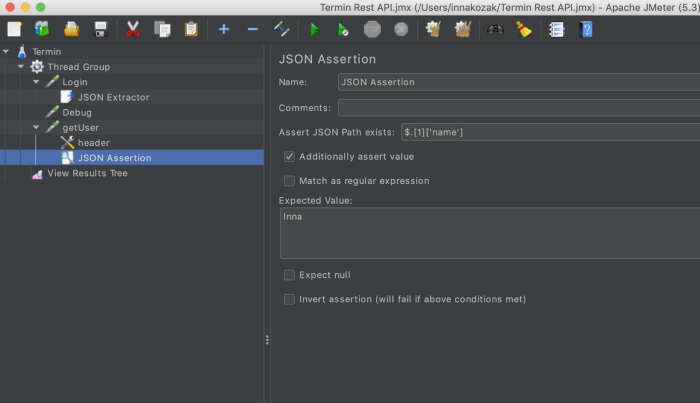Click the Assert JSON Path exists field

tap(550, 132)
